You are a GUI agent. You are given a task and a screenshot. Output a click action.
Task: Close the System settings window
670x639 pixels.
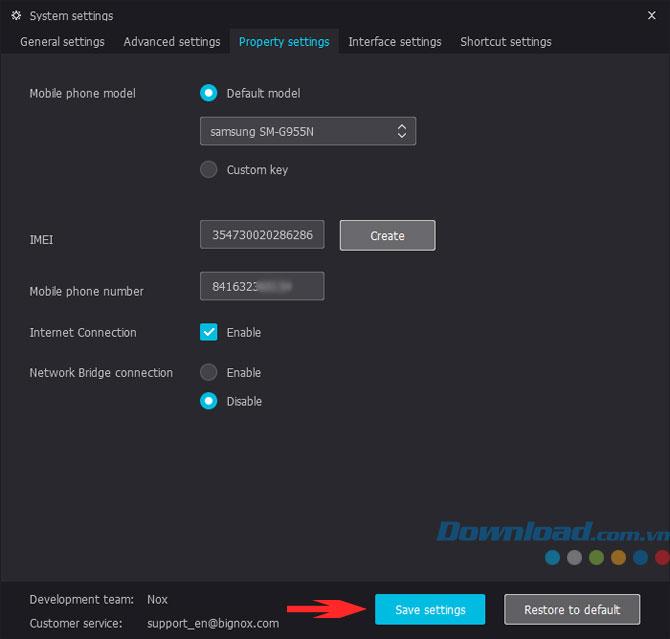(651, 16)
